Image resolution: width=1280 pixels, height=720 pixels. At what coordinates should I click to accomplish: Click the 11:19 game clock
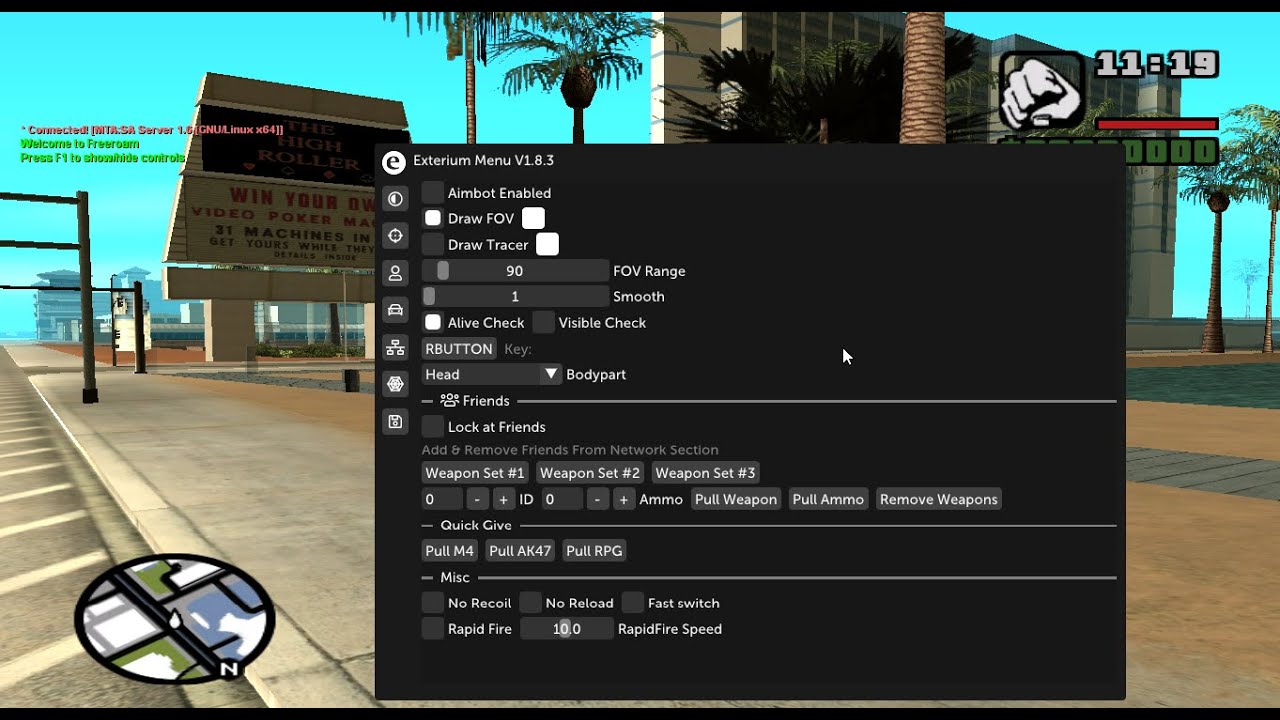tap(1157, 65)
